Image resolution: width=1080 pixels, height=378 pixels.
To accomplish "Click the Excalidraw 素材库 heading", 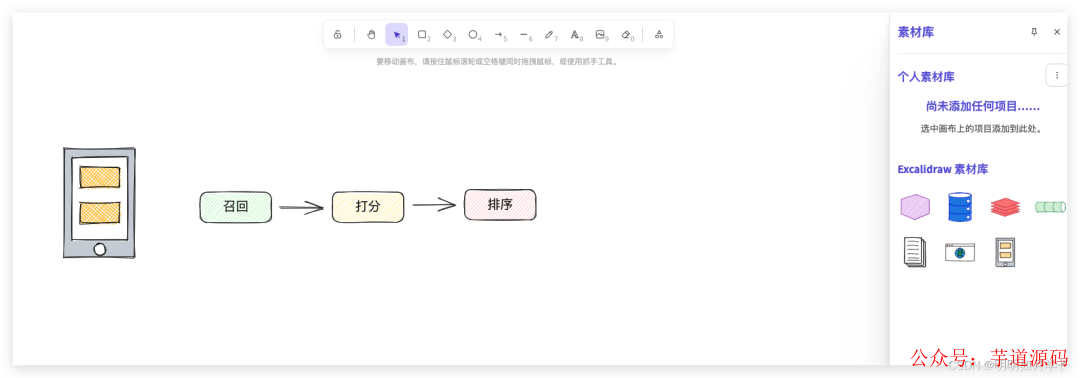I will click(x=943, y=169).
